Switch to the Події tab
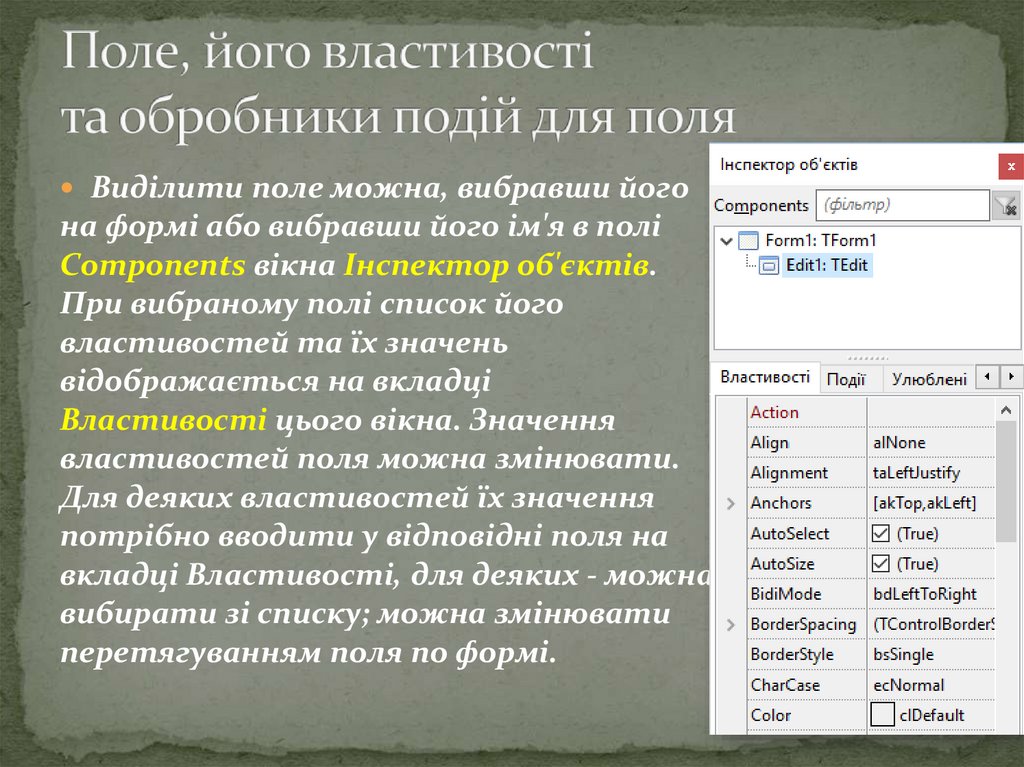The width and height of the screenshot is (1024, 767). point(846,379)
